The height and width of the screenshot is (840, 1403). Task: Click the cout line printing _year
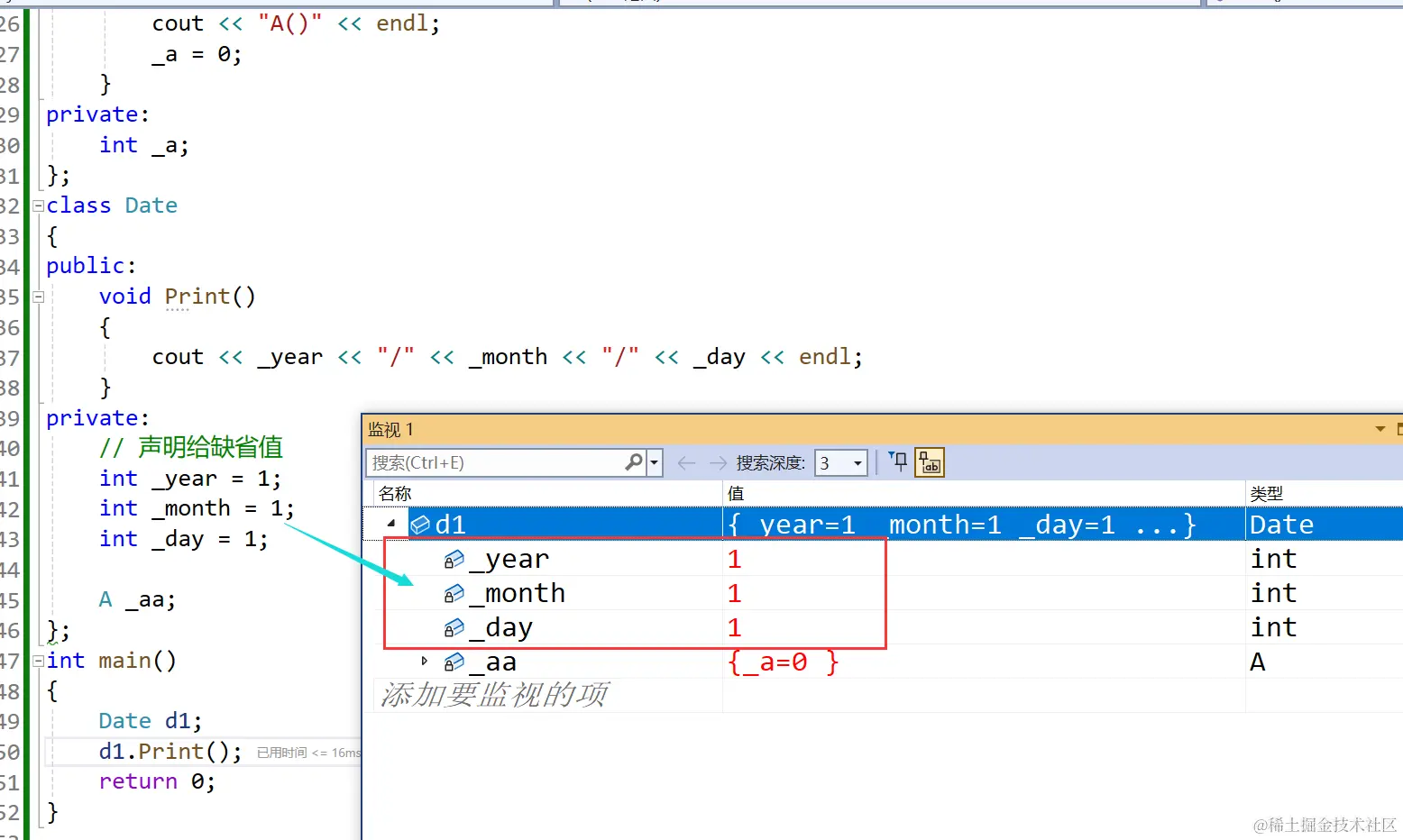pyautogui.click(x=508, y=357)
